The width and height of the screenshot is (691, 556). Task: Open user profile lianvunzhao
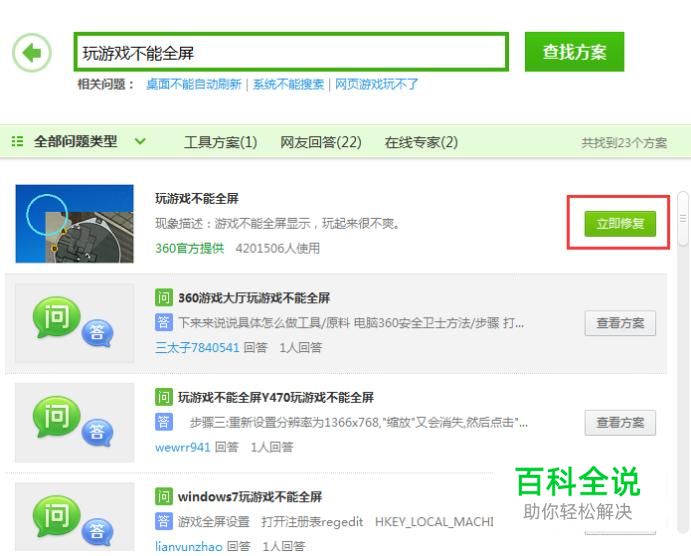pyautogui.click(x=189, y=547)
